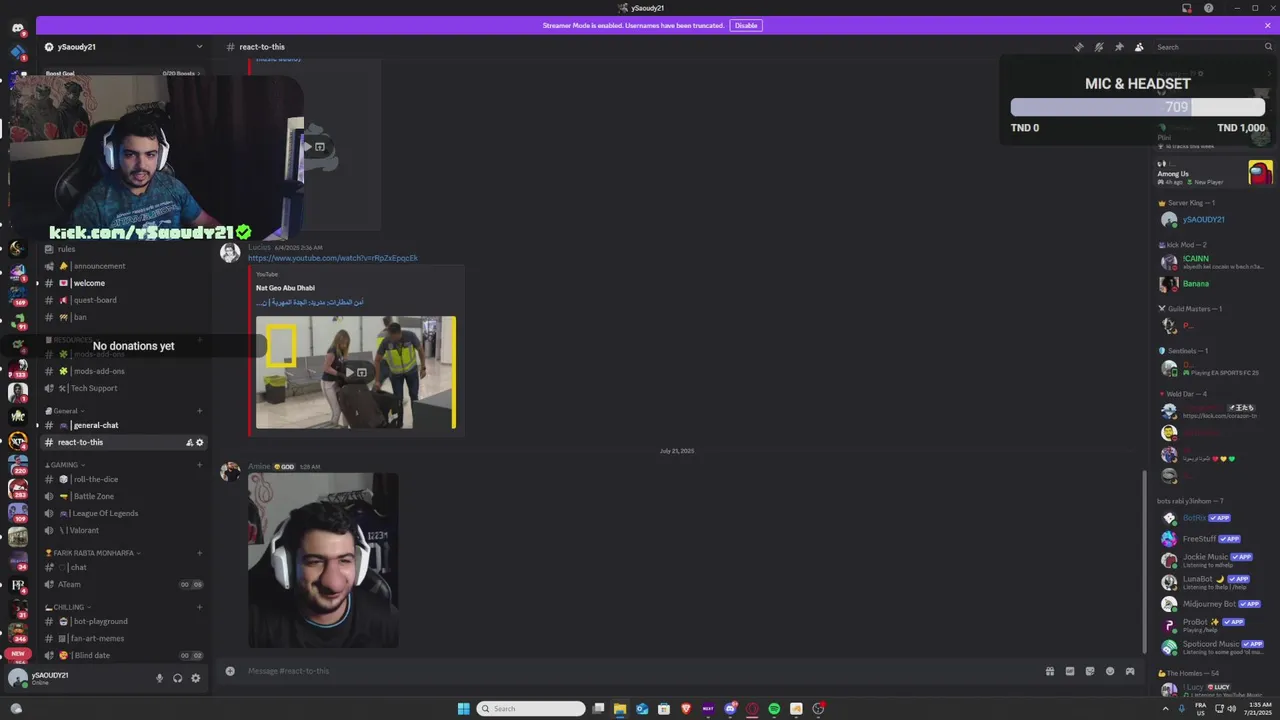Image resolution: width=1280 pixels, height=720 pixels.
Task: Open the Arabic video title link in embed
Action: click(309, 302)
